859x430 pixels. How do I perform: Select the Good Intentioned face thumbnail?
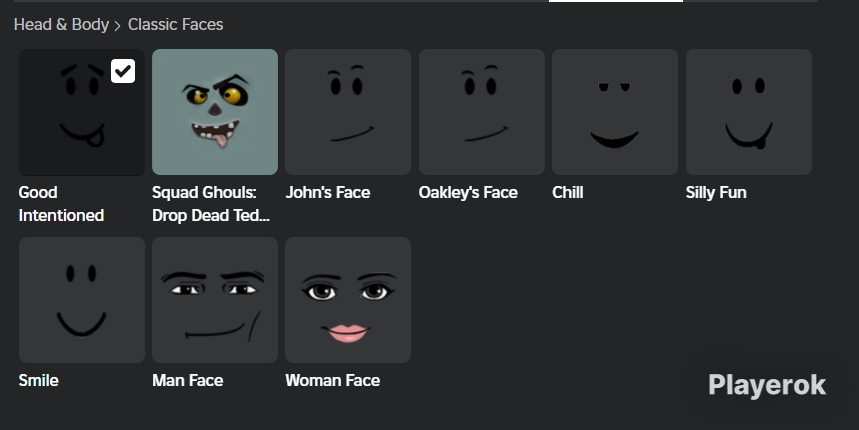point(82,112)
